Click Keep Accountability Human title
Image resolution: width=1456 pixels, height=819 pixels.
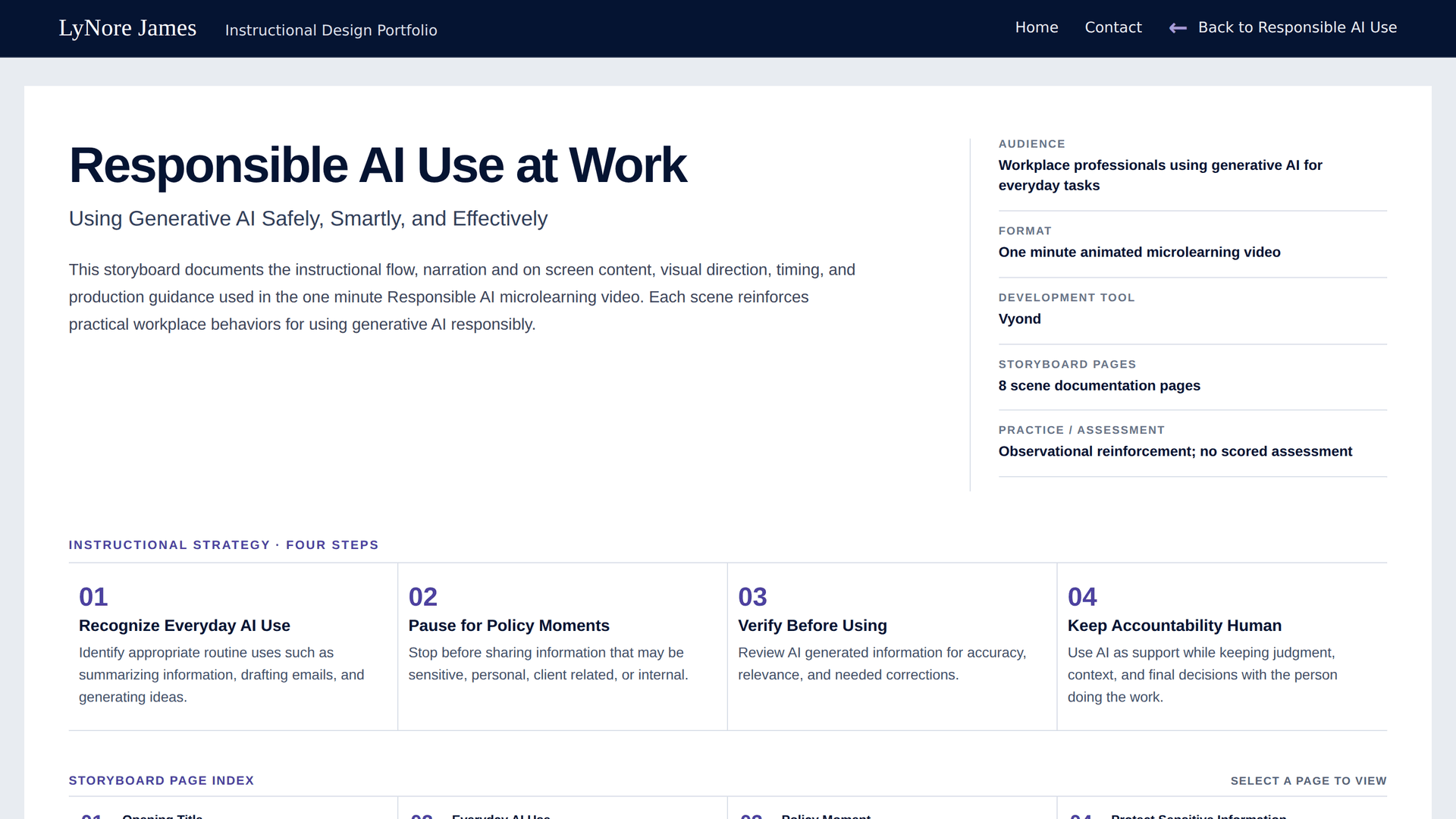click(1174, 626)
